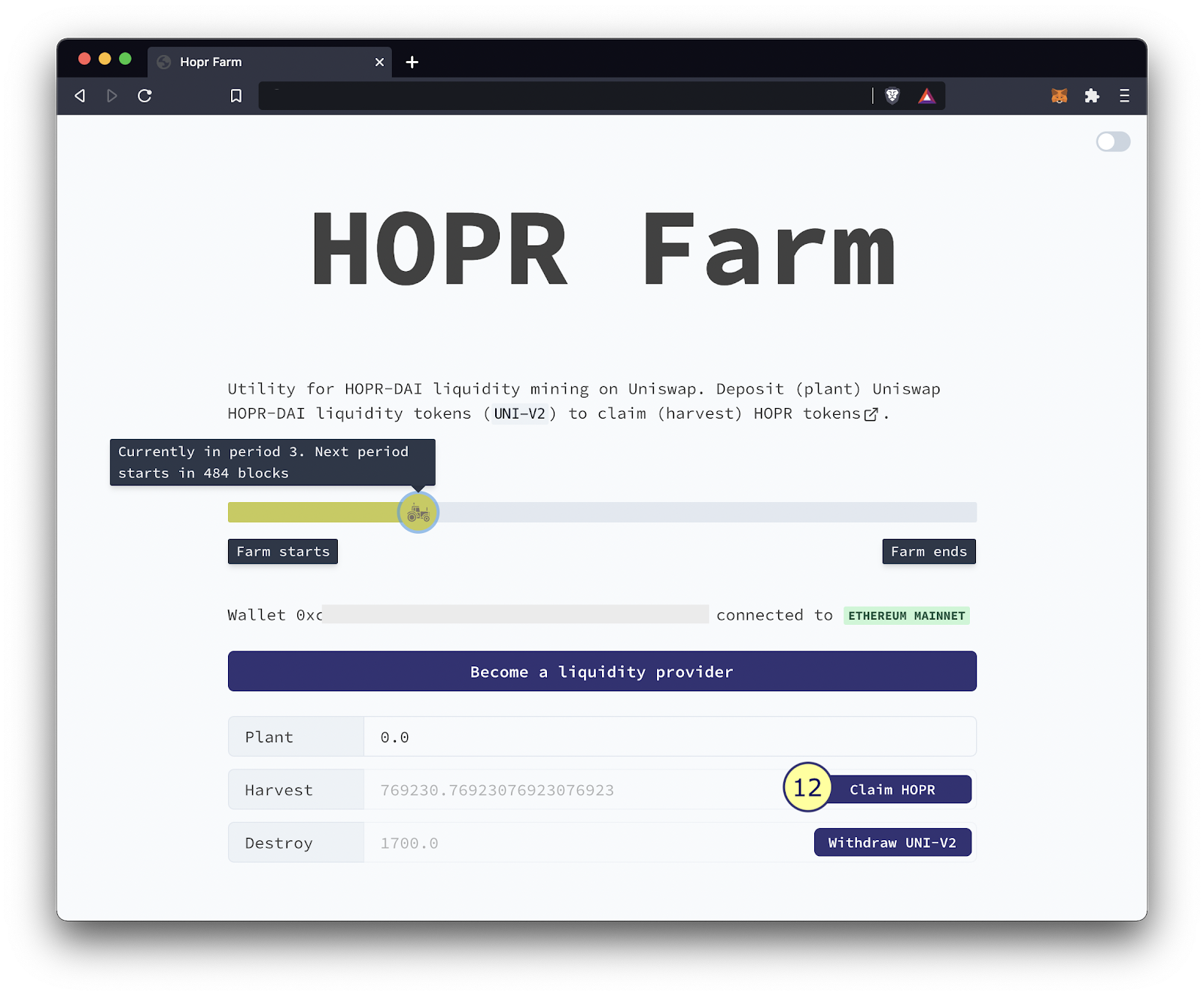Image resolution: width=1204 pixels, height=996 pixels.
Task: Open the Brave Rewards triangle icon
Action: coord(926,96)
